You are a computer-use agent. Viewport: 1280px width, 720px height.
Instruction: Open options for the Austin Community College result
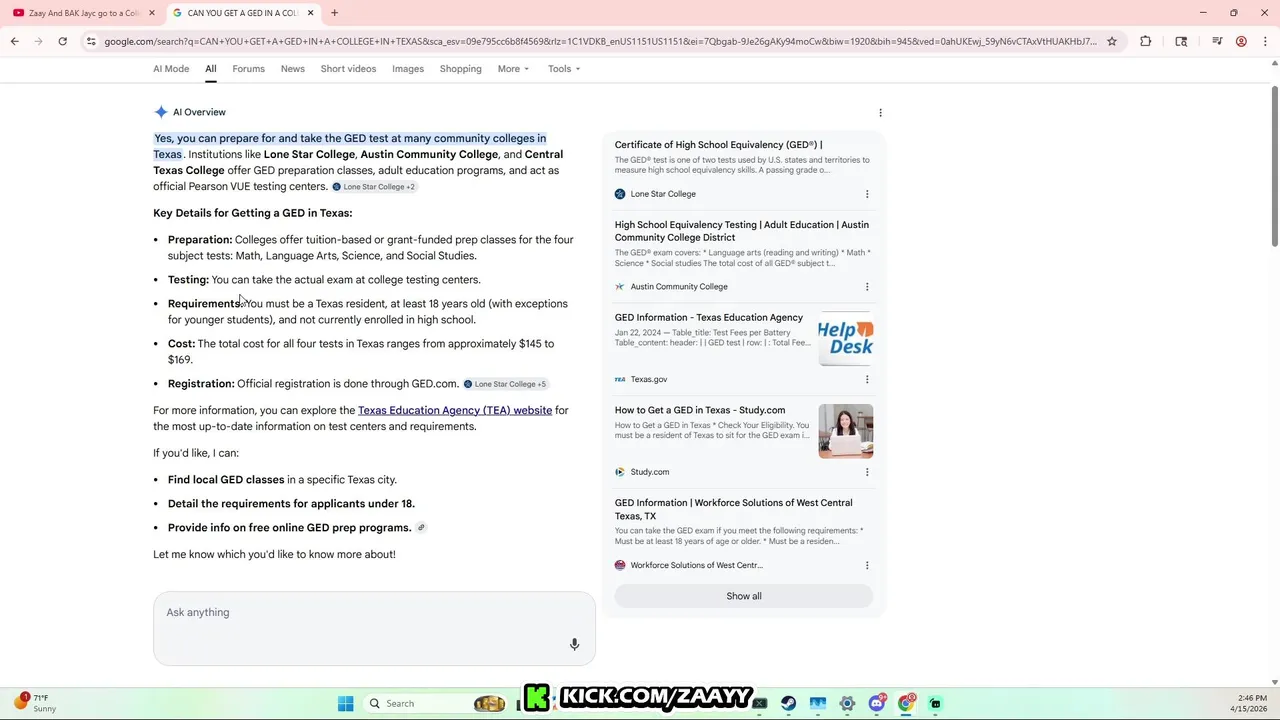pos(867,287)
